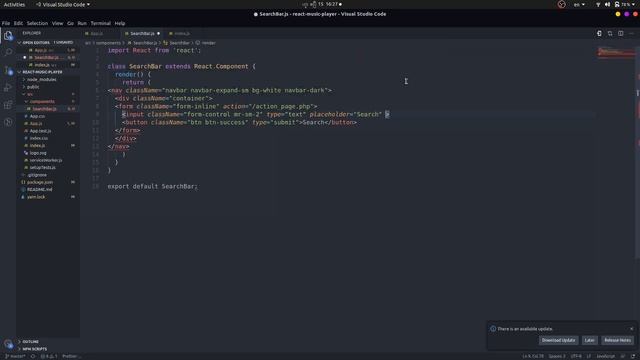640x360 pixels.
Task: Open the Run menu
Action: coord(82,23)
